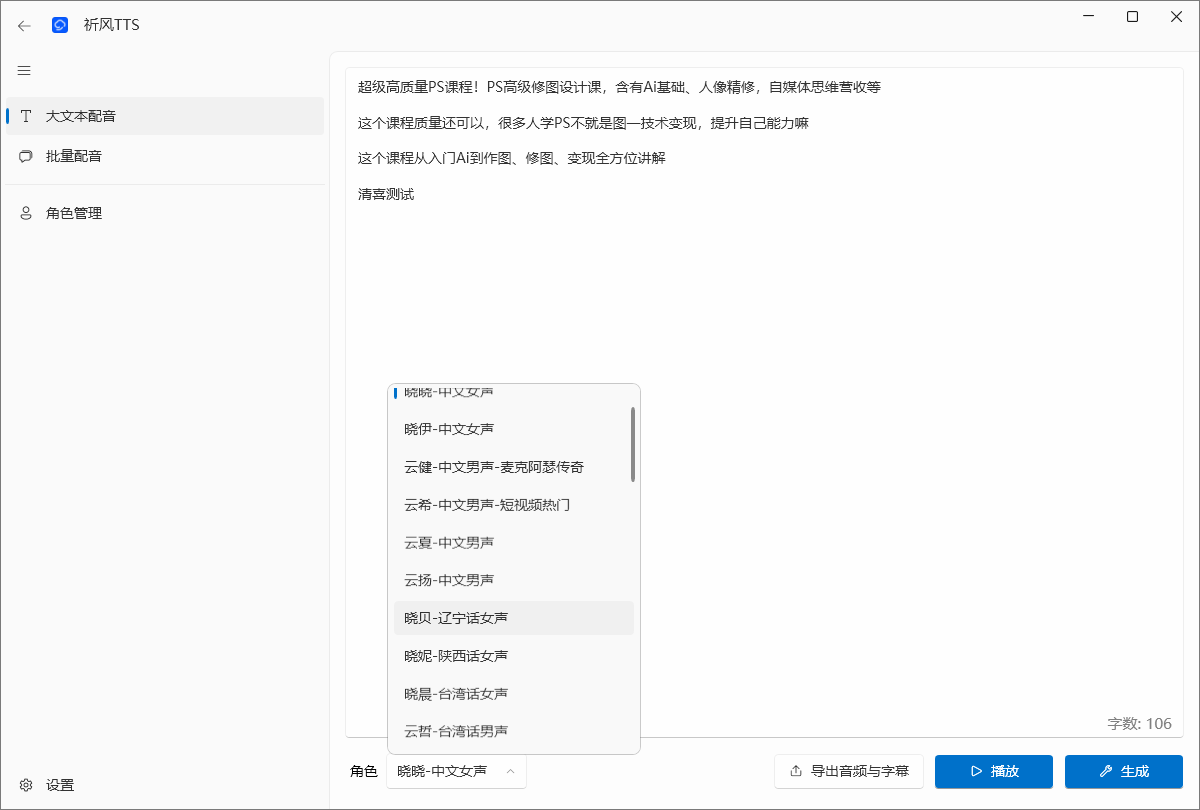Image resolution: width=1200 pixels, height=810 pixels.
Task: Click the T icon beside 大文本配音
Action: [x=24, y=116]
